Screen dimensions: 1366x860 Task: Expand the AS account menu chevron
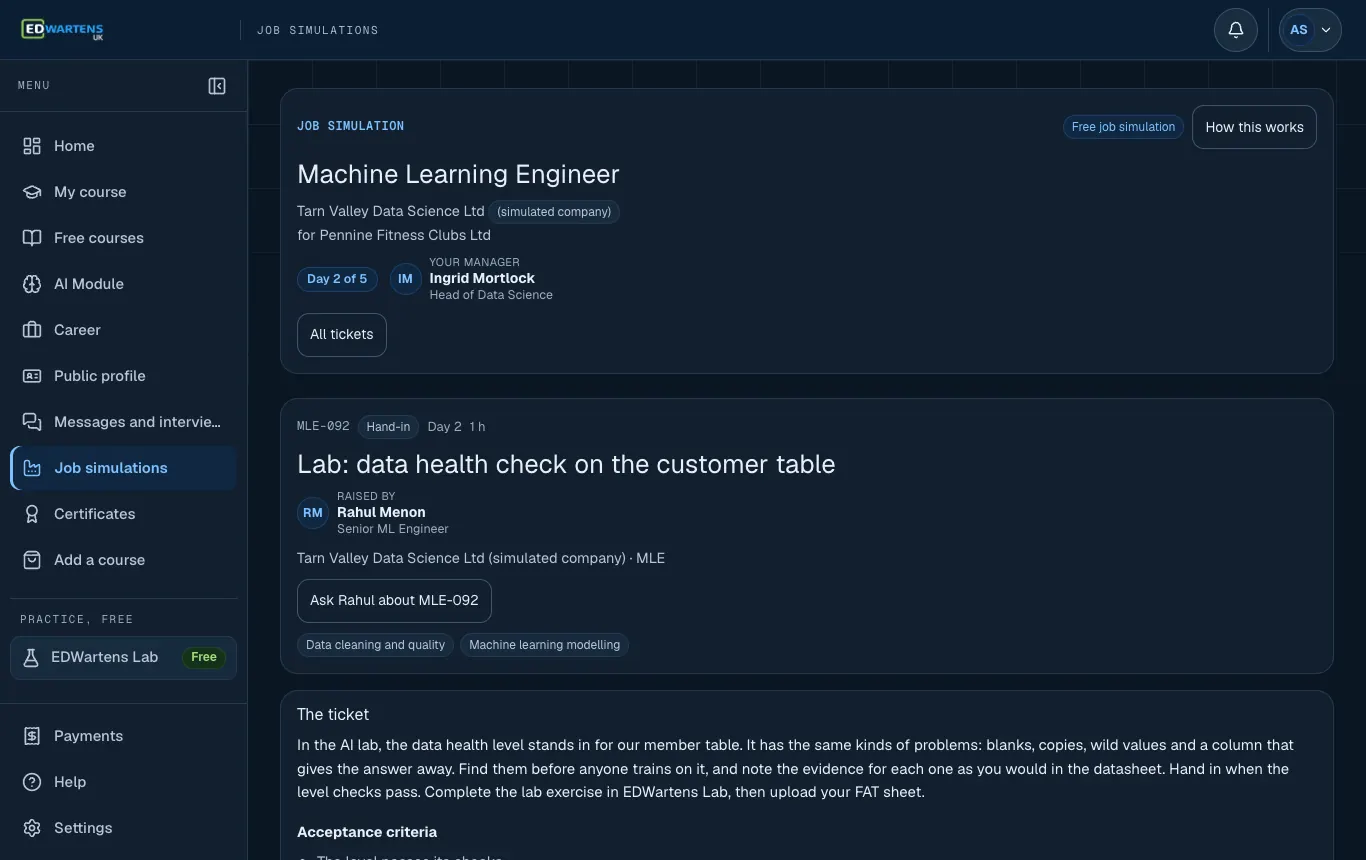pos(1326,30)
